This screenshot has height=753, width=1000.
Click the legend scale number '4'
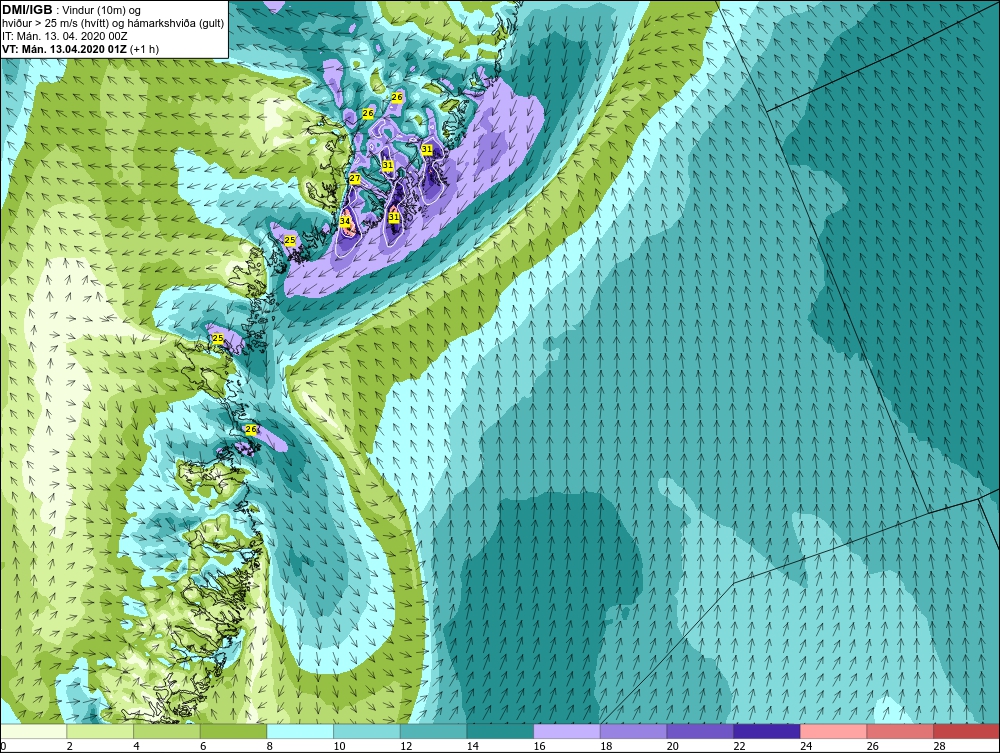coord(136,746)
